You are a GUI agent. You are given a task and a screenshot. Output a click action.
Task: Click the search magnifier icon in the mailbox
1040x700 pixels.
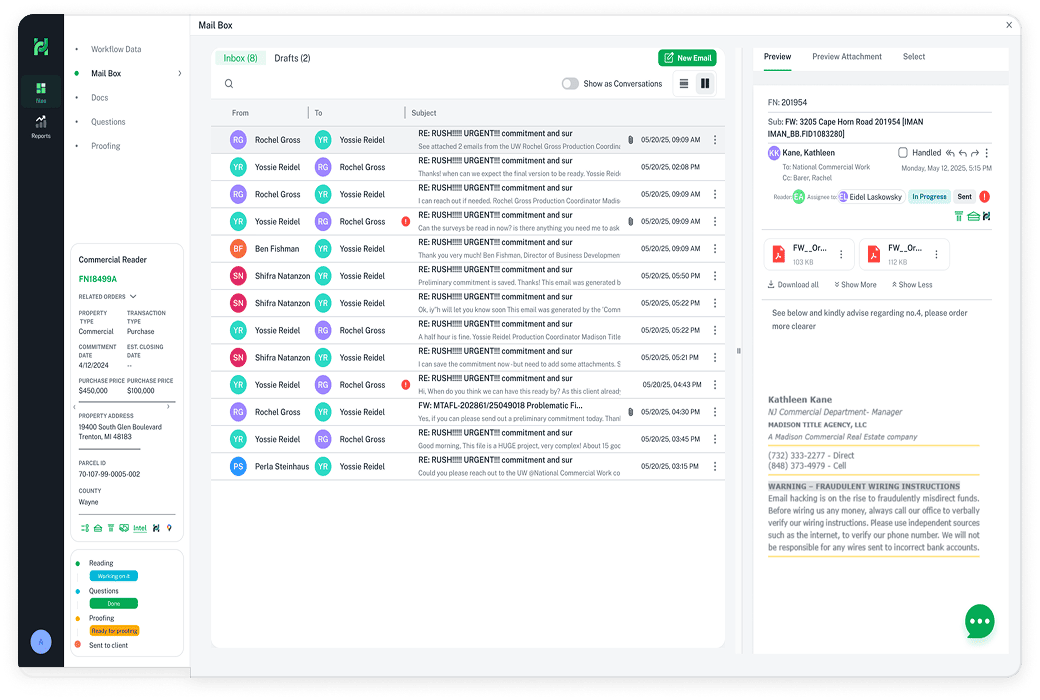(229, 84)
